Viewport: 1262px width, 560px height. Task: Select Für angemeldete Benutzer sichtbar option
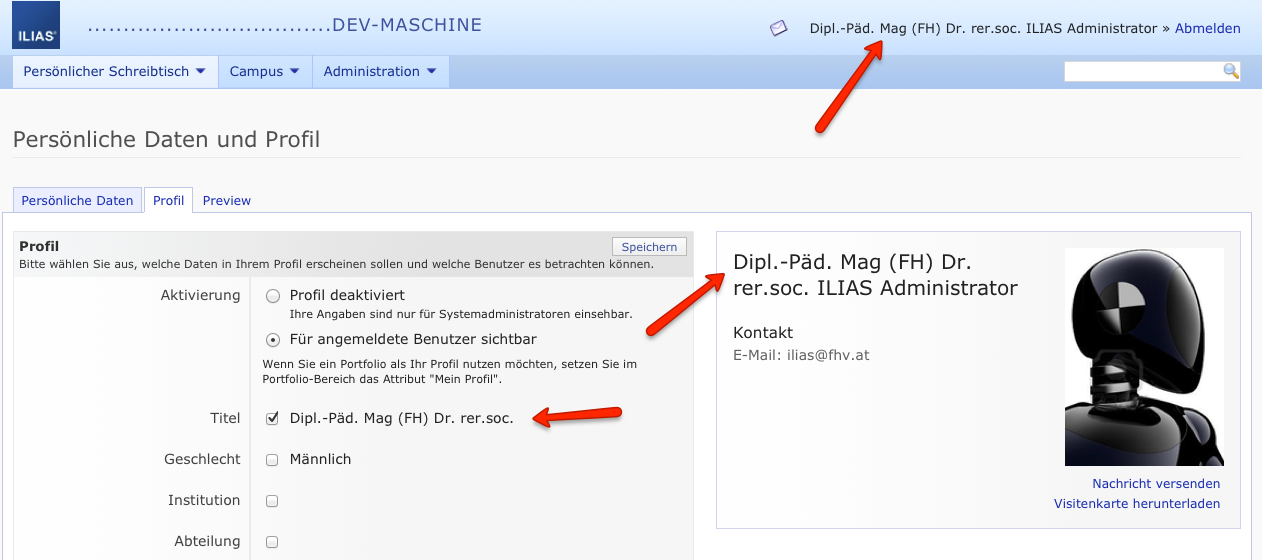(273, 339)
